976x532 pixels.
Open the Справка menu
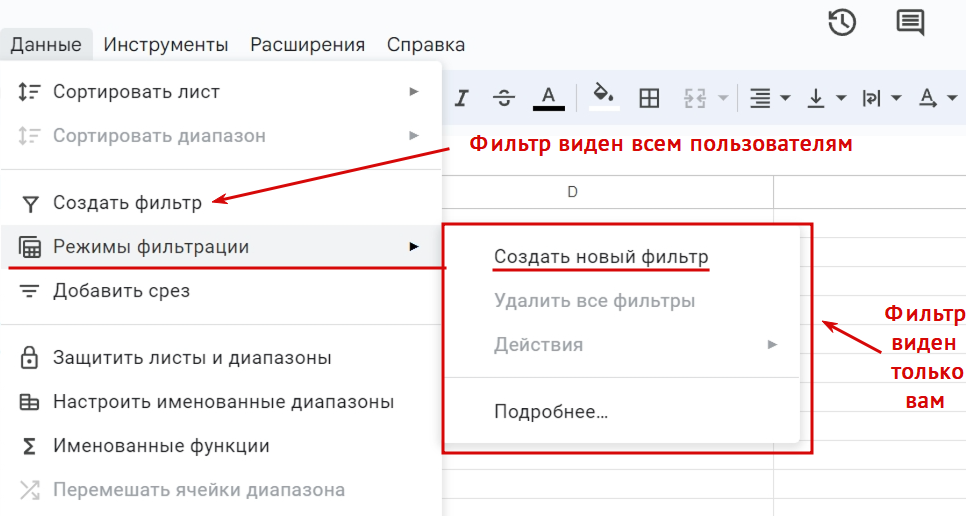pos(425,45)
